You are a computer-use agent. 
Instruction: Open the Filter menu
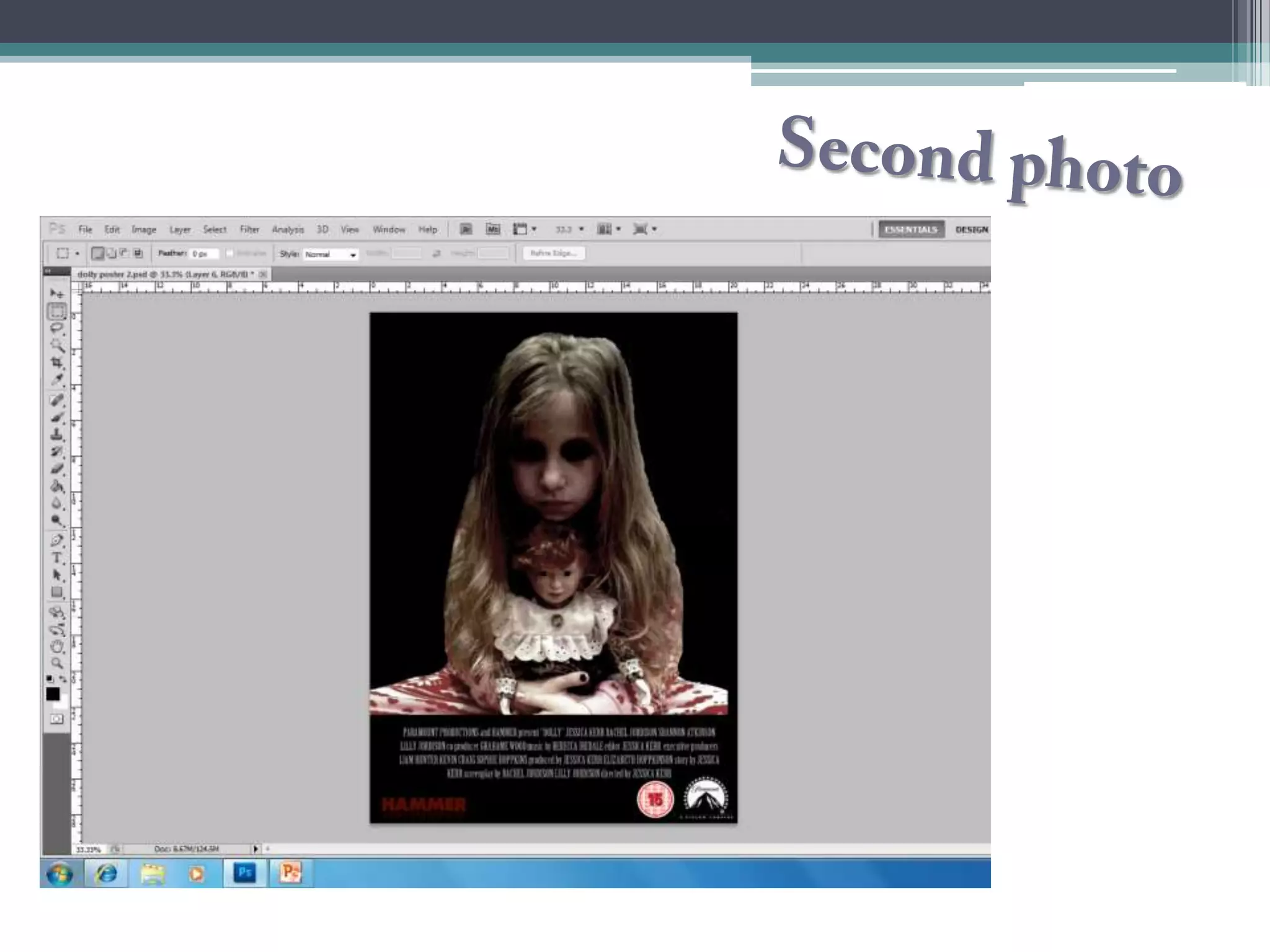click(x=249, y=229)
